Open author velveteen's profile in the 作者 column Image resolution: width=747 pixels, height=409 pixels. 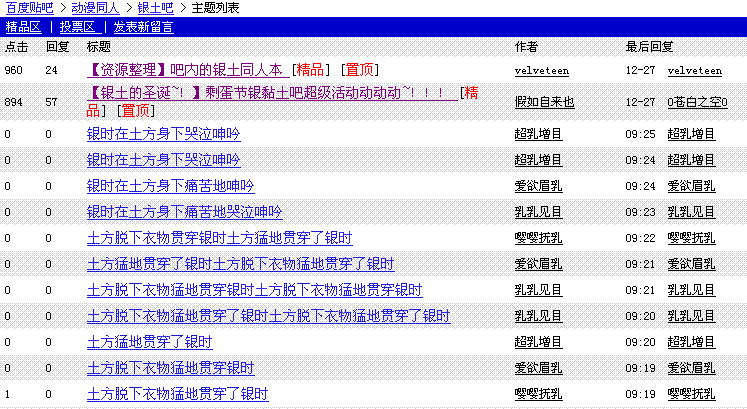tap(542, 71)
